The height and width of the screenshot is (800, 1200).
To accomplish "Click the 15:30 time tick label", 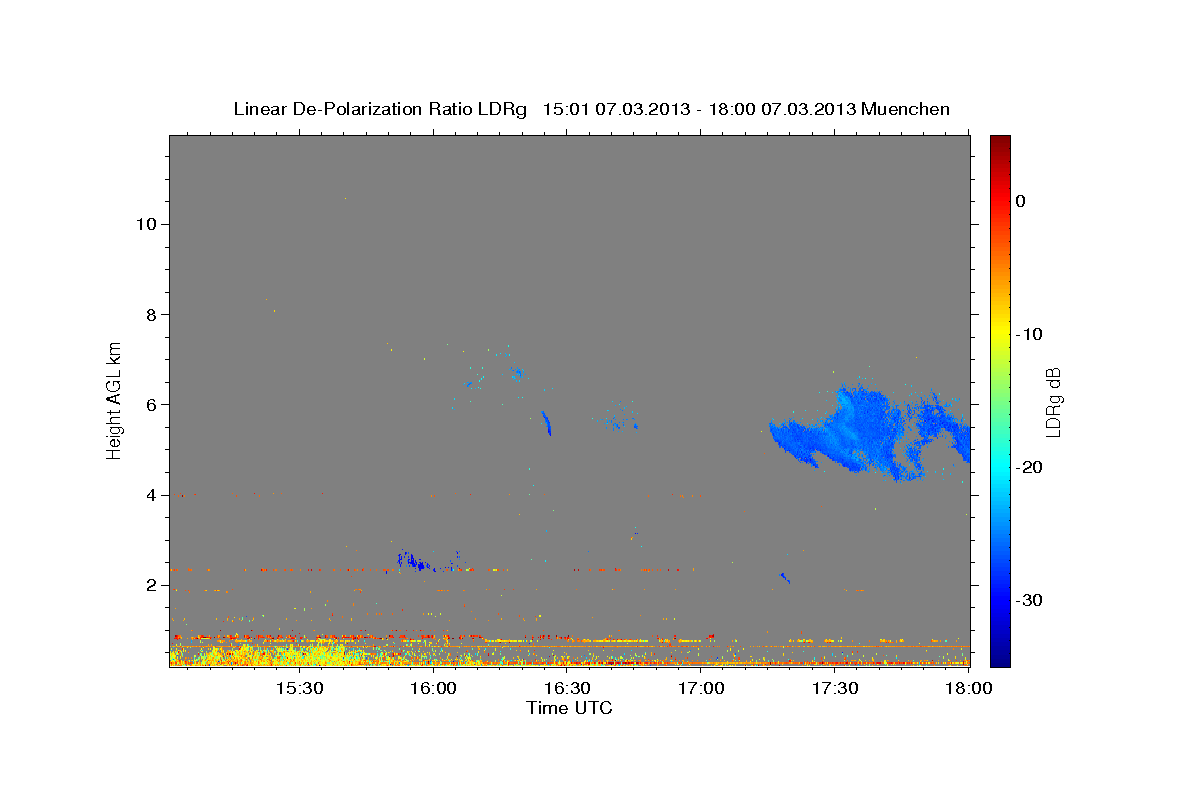I will coord(299,688).
